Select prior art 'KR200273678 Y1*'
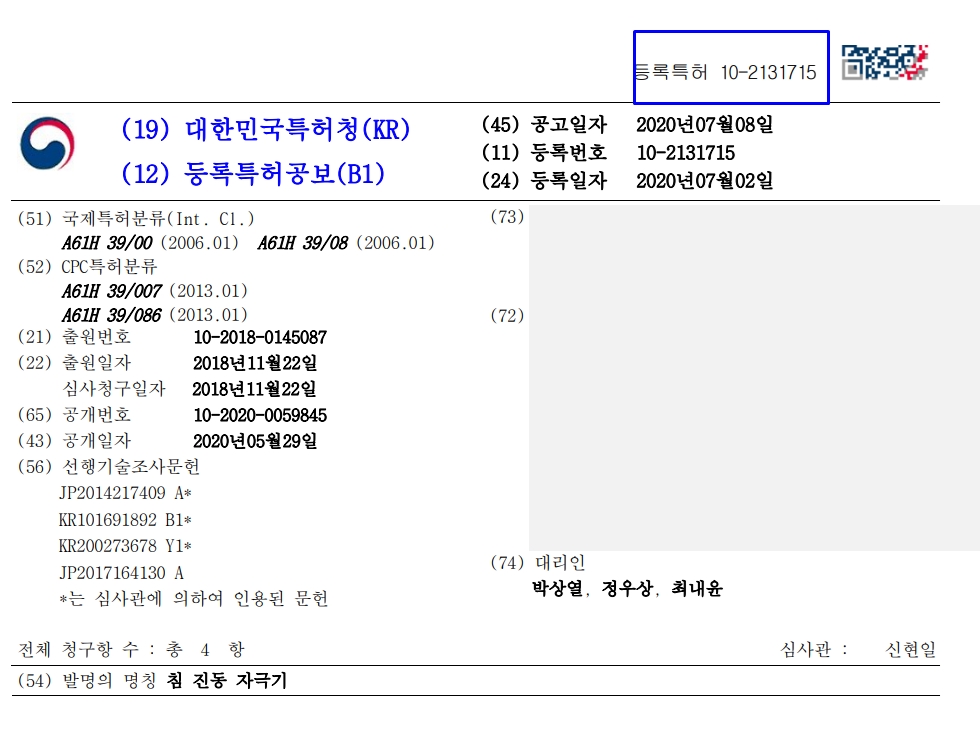Viewport: 980px width, 730px height. (x=125, y=546)
